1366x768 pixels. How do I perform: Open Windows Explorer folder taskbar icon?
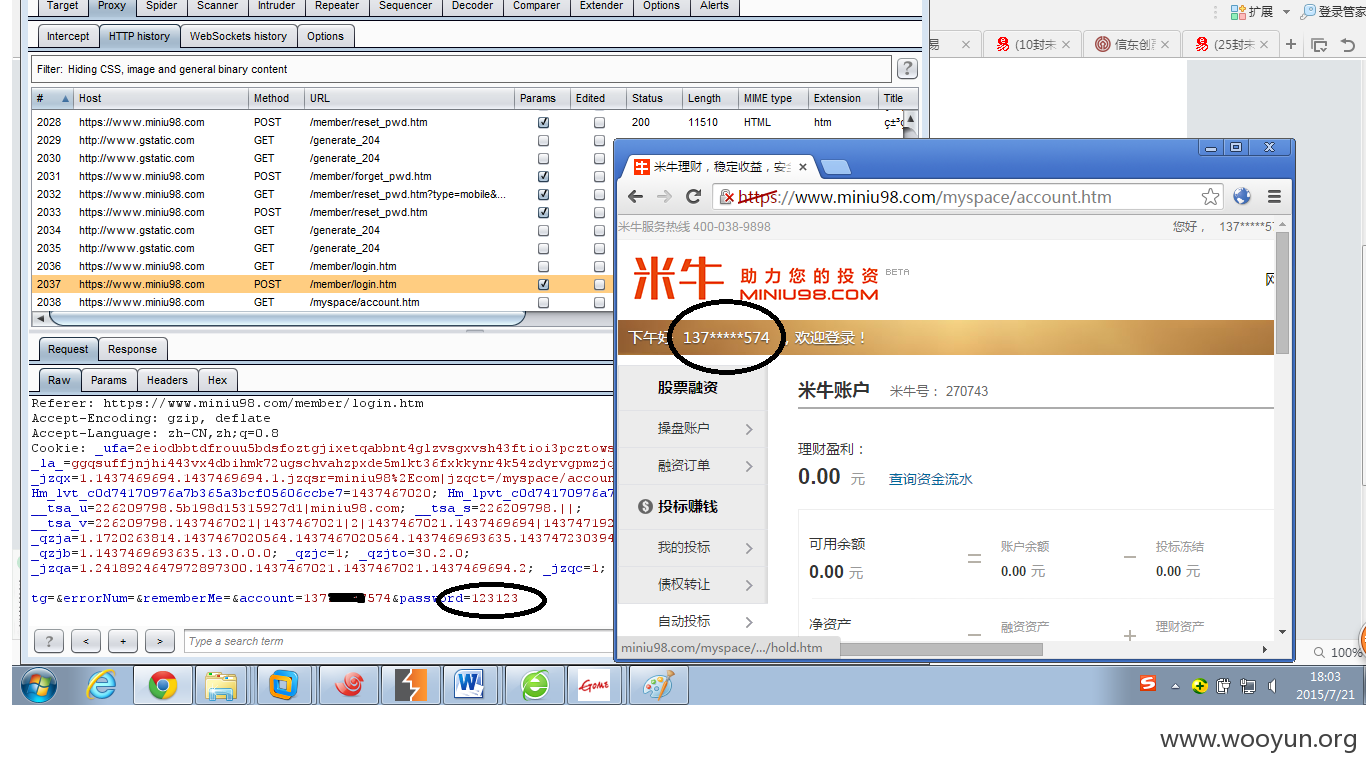pos(221,685)
